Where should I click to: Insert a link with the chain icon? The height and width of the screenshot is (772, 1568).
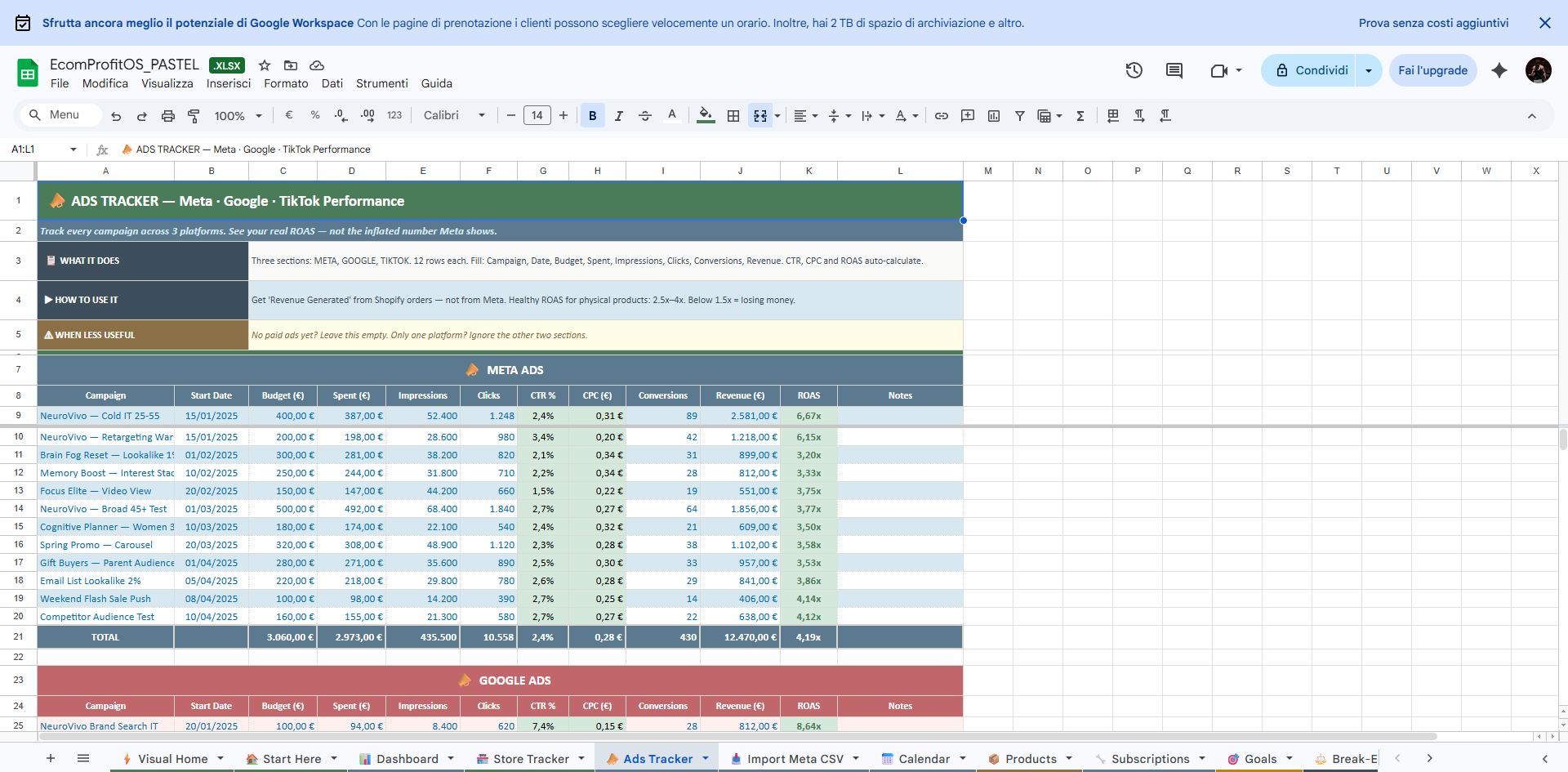pos(942,115)
